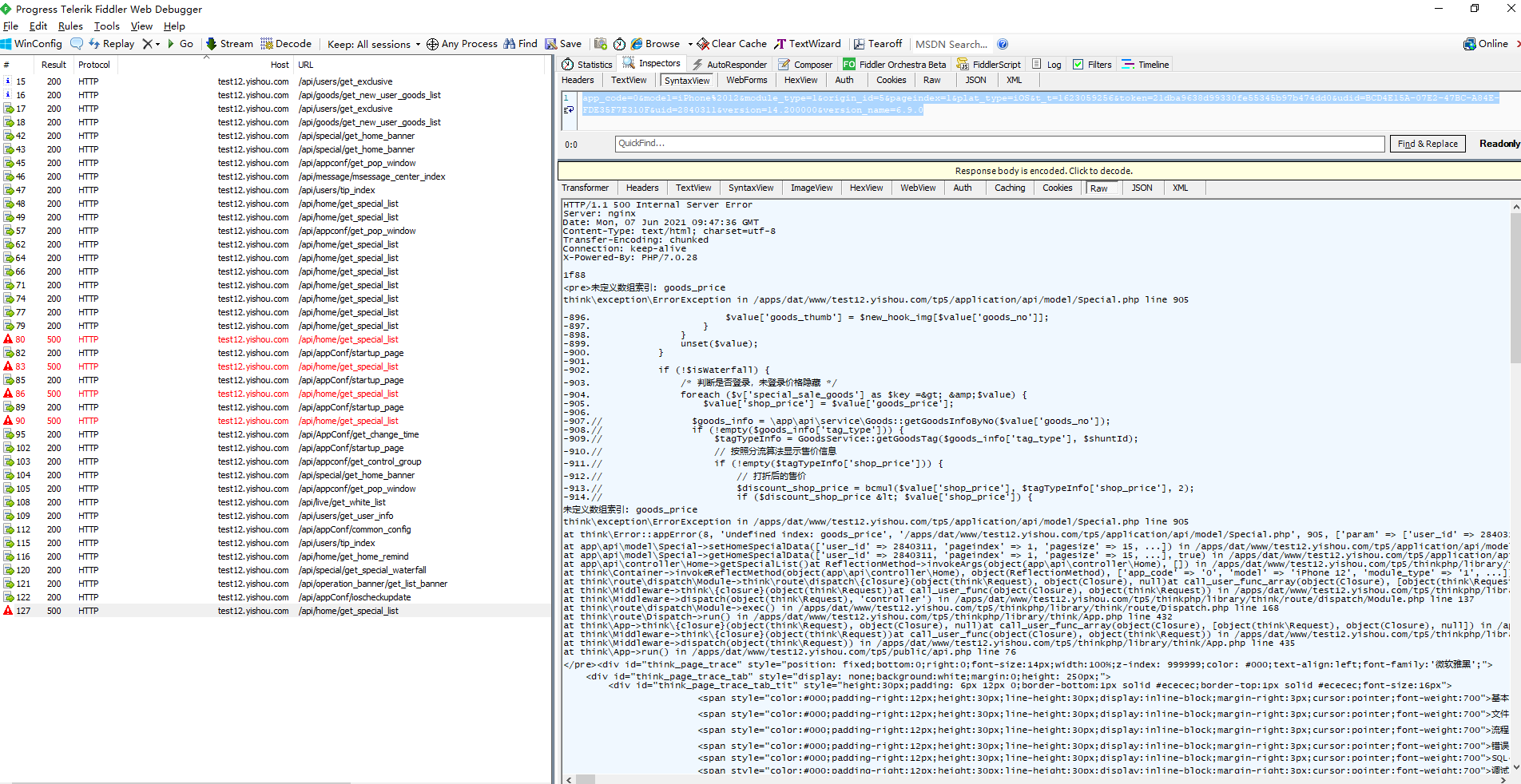The image size is (1521, 784).
Task: Select session 46 msessage_center_index row
Action: click(x=276, y=176)
